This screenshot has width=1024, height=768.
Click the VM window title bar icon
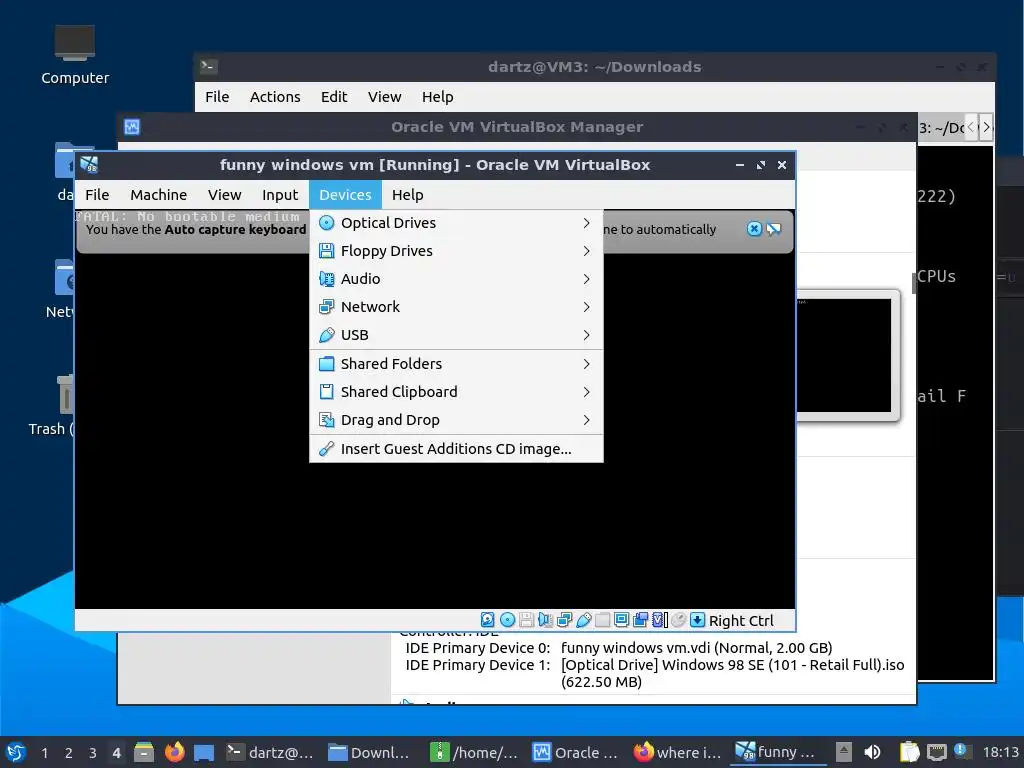pos(89,165)
